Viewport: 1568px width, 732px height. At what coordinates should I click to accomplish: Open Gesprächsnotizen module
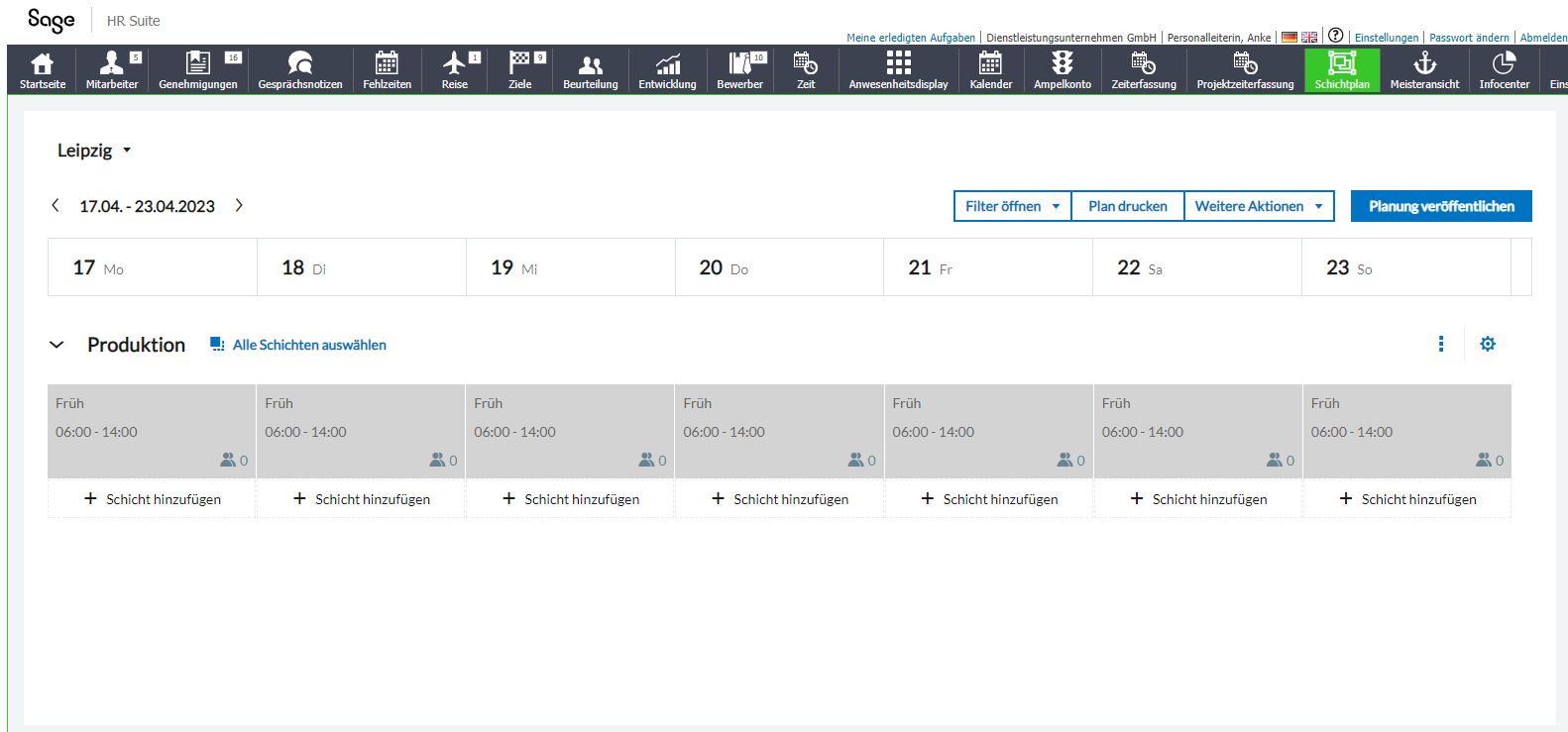coord(300,69)
